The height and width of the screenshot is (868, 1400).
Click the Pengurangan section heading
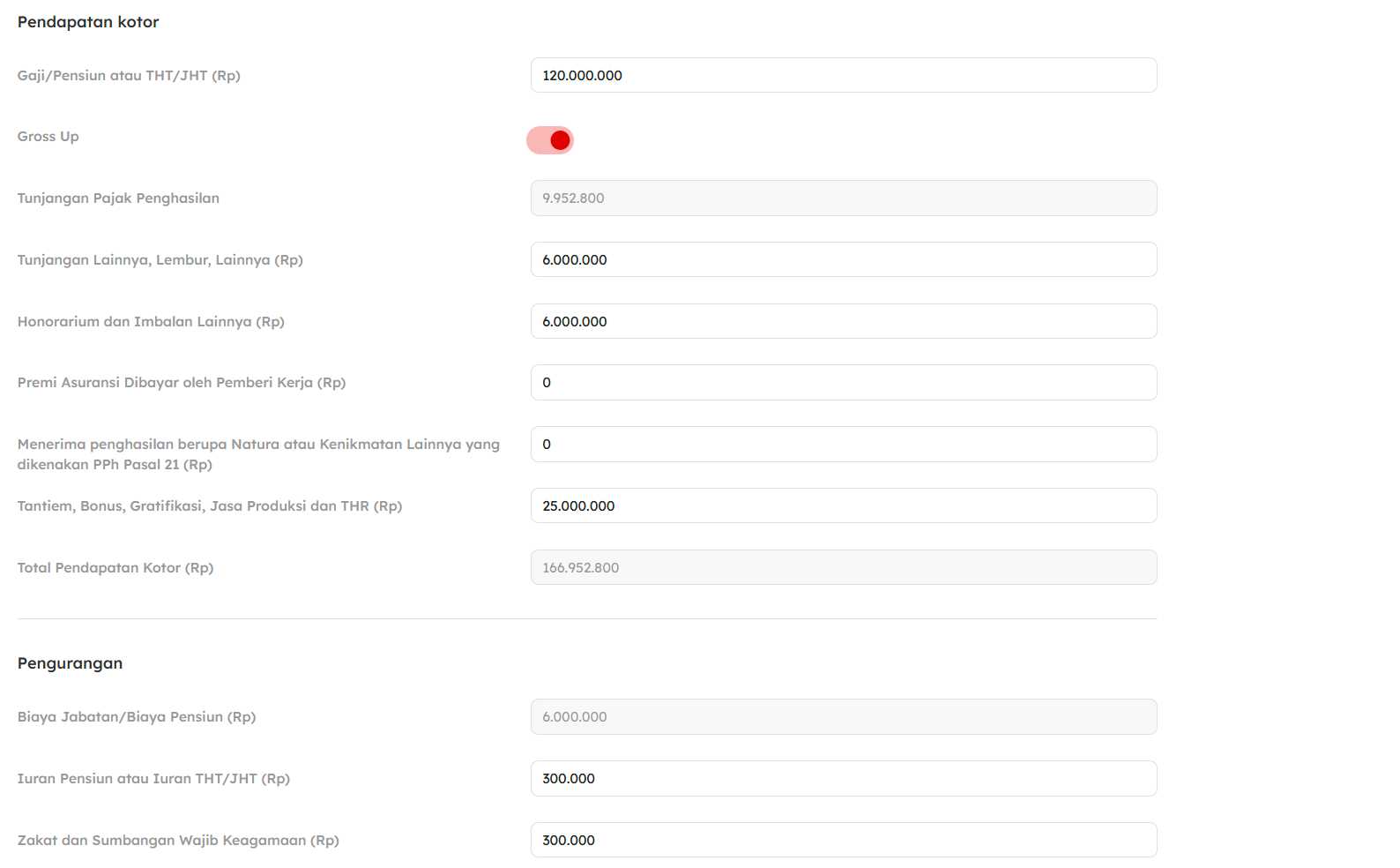coord(70,663)
